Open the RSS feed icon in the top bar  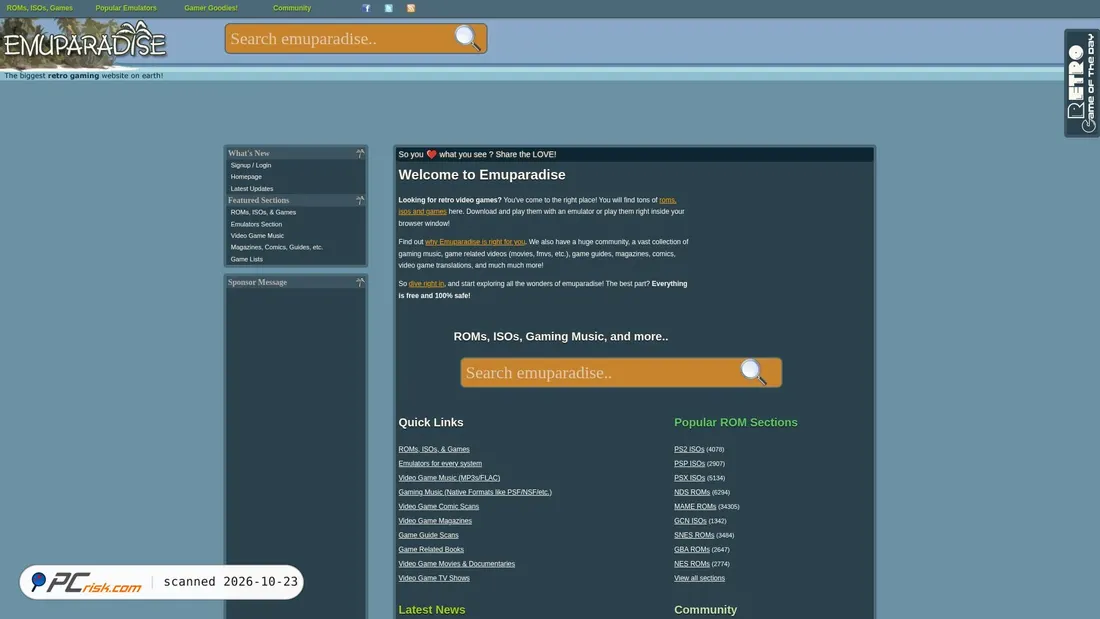click(x=411, y=8)
